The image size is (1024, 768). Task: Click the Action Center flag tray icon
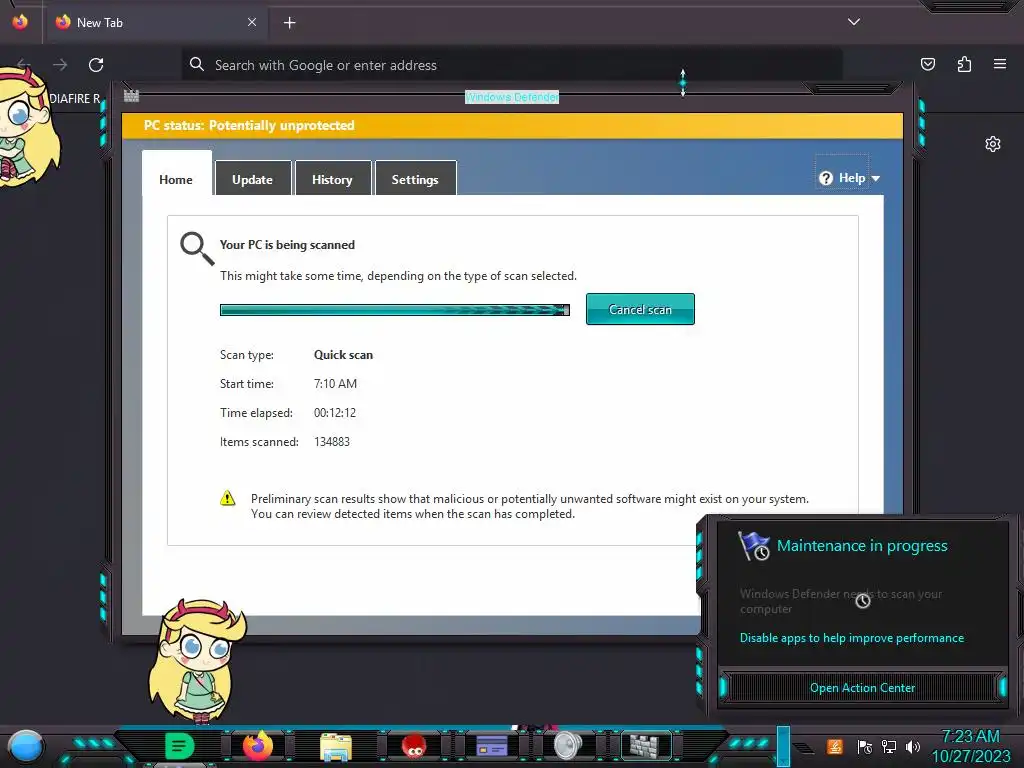tap(865, 746)
